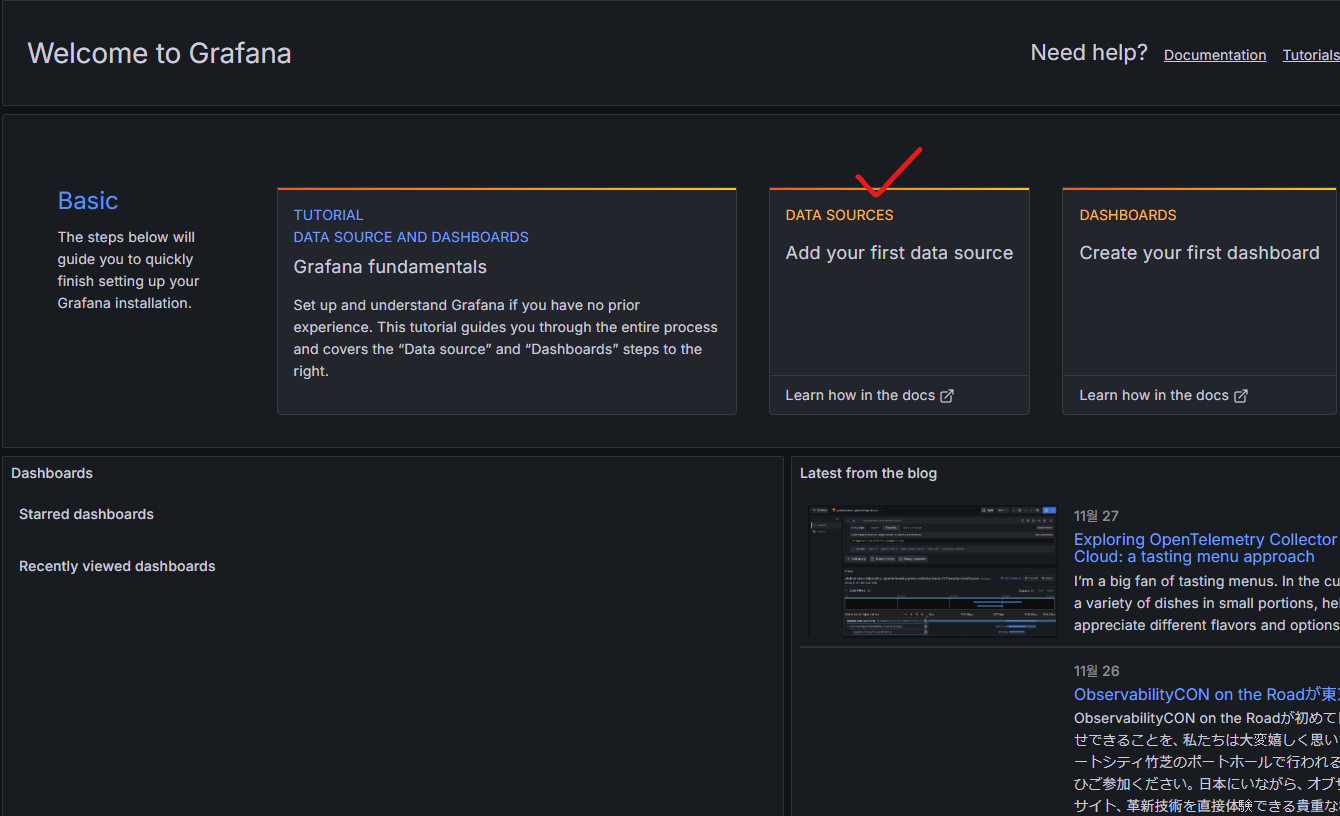The image size is (1340, 816).
Task: Click the external link icon beside Data Sources docs
Action: (946, 395)
